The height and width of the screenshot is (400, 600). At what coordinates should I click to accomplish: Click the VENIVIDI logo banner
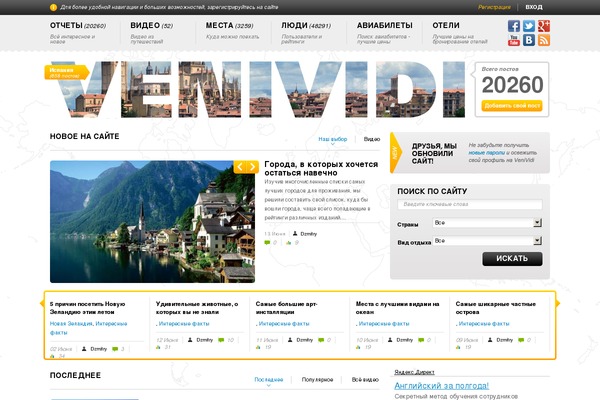point(259,89)
